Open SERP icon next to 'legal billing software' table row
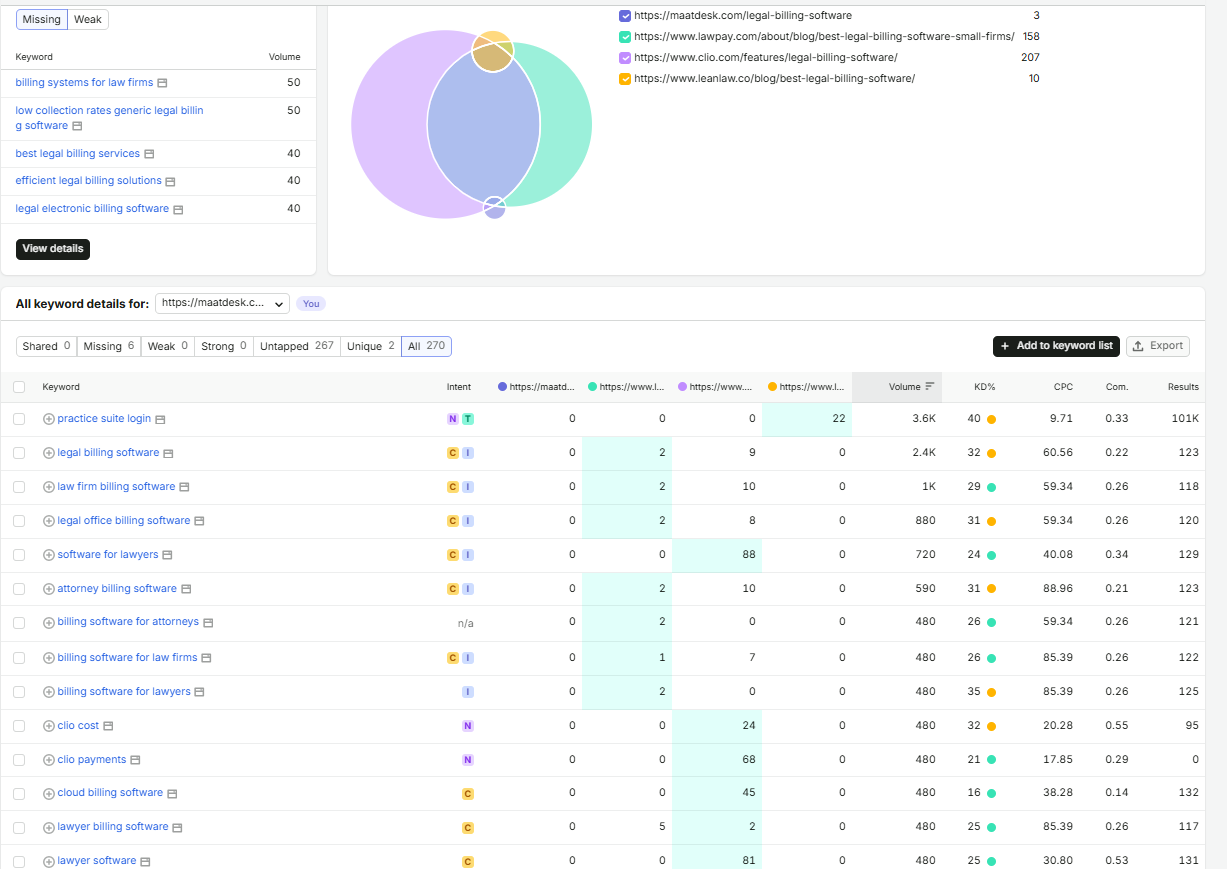 (168, 454)
